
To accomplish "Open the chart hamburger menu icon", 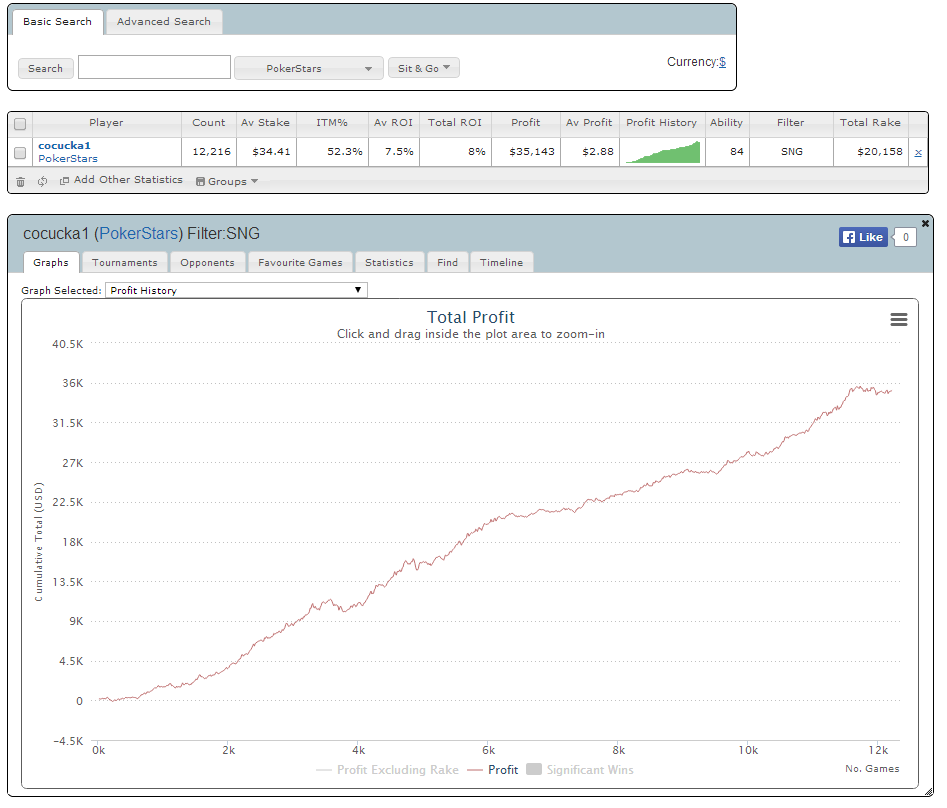I will click(899, 319).
